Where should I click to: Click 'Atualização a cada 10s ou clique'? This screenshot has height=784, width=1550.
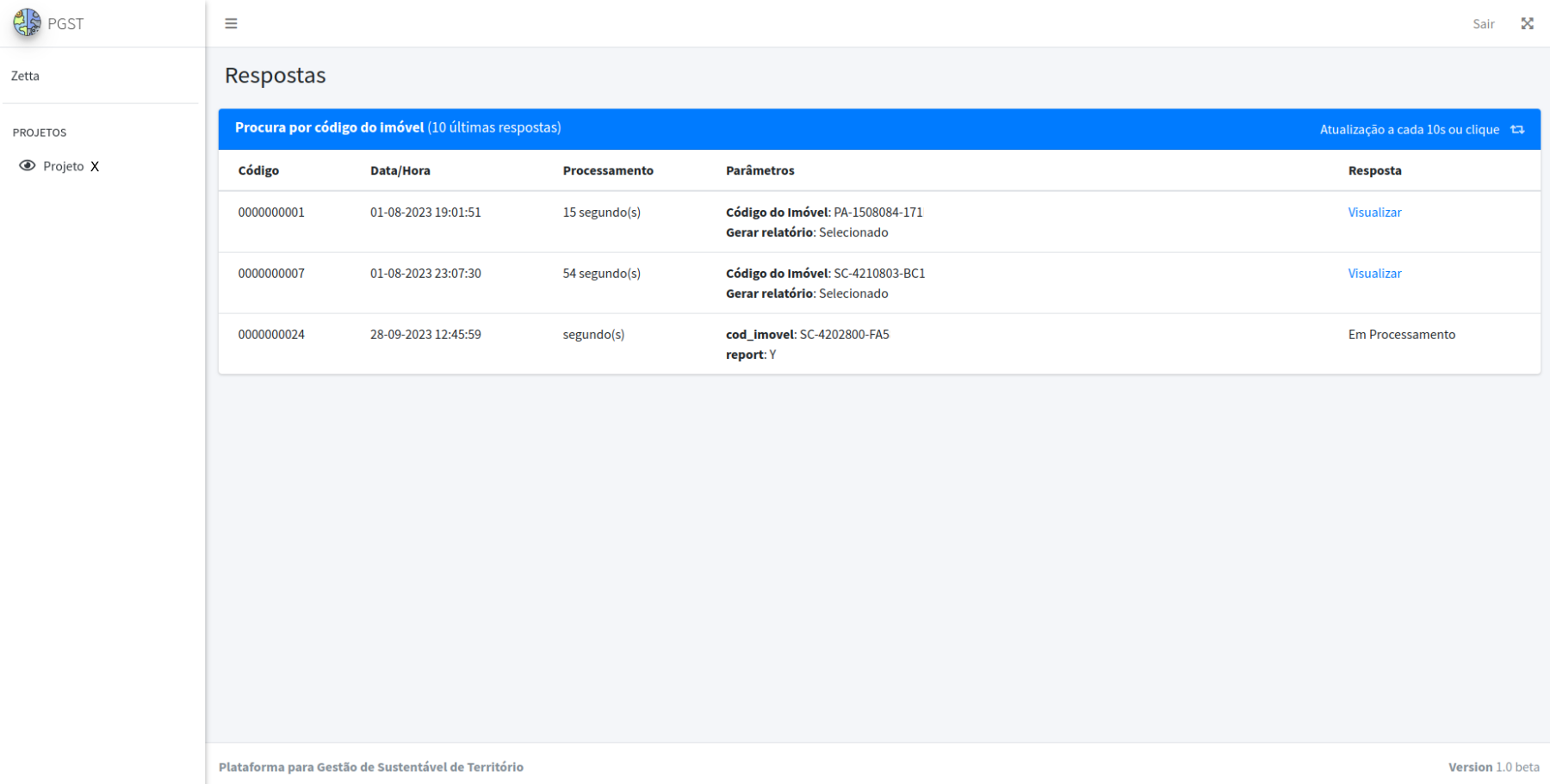(x=1410, y=129)
